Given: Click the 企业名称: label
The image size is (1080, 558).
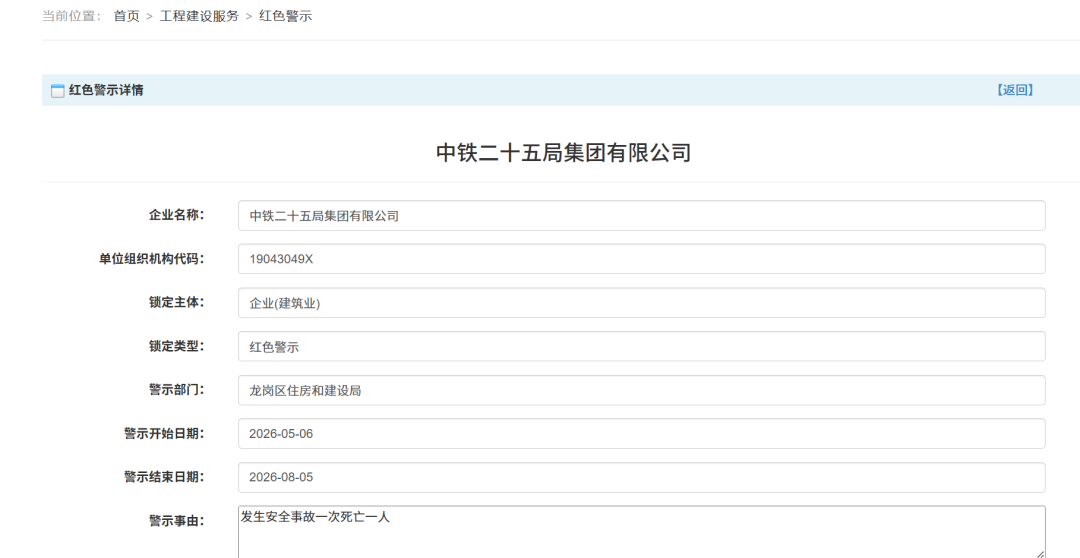Looking at the screenshot, I should (x=176, y=215).
